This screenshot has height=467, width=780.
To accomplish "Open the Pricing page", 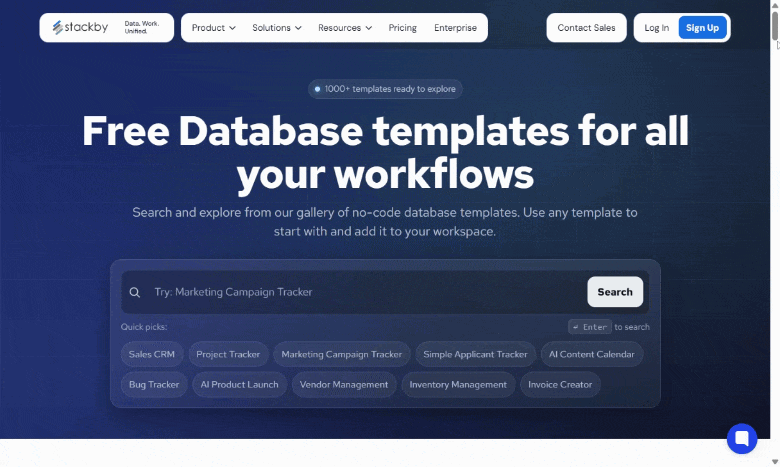I will [403, 28].
